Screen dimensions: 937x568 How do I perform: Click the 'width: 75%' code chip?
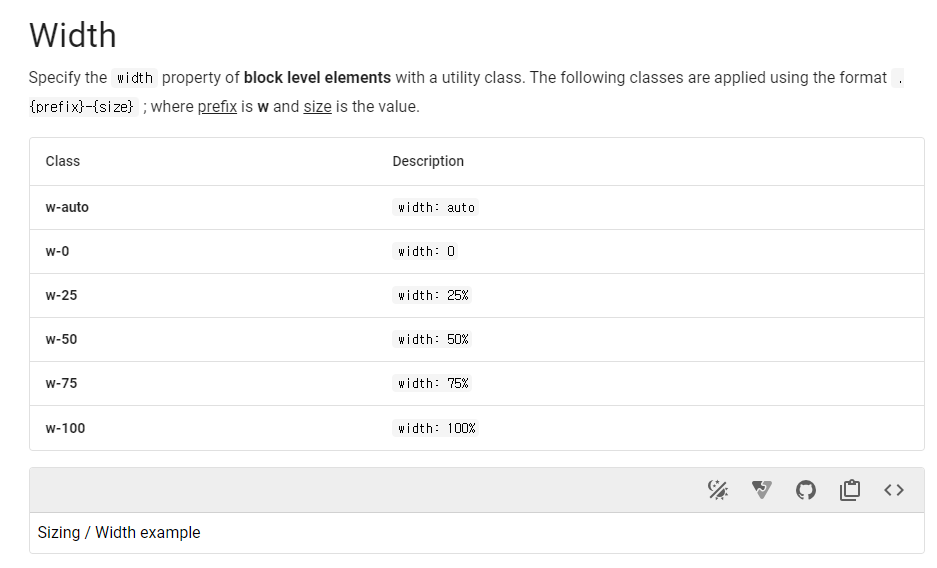[x=432, y=383]
